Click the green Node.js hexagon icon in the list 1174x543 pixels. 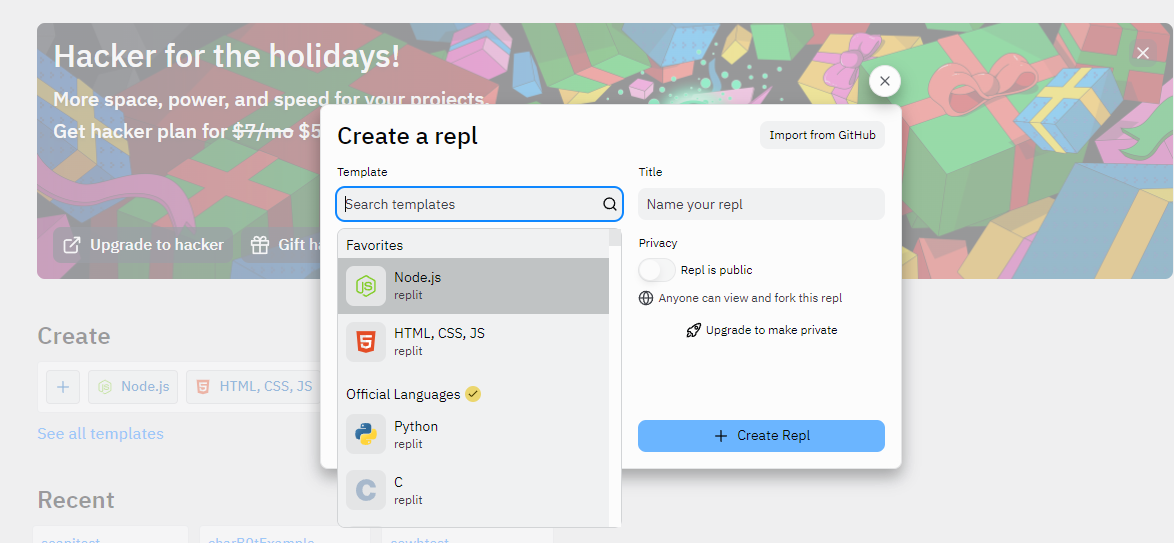pyautogui.click(x=366, y=286)
